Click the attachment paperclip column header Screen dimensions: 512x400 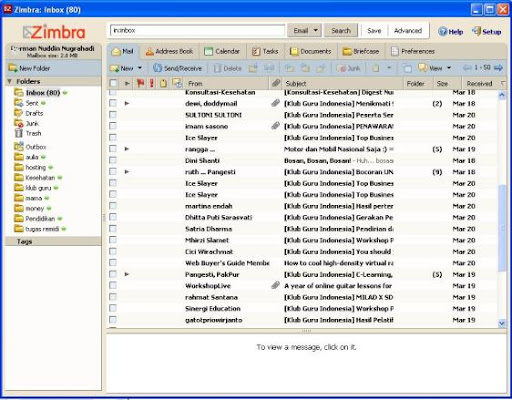point(276,83)
